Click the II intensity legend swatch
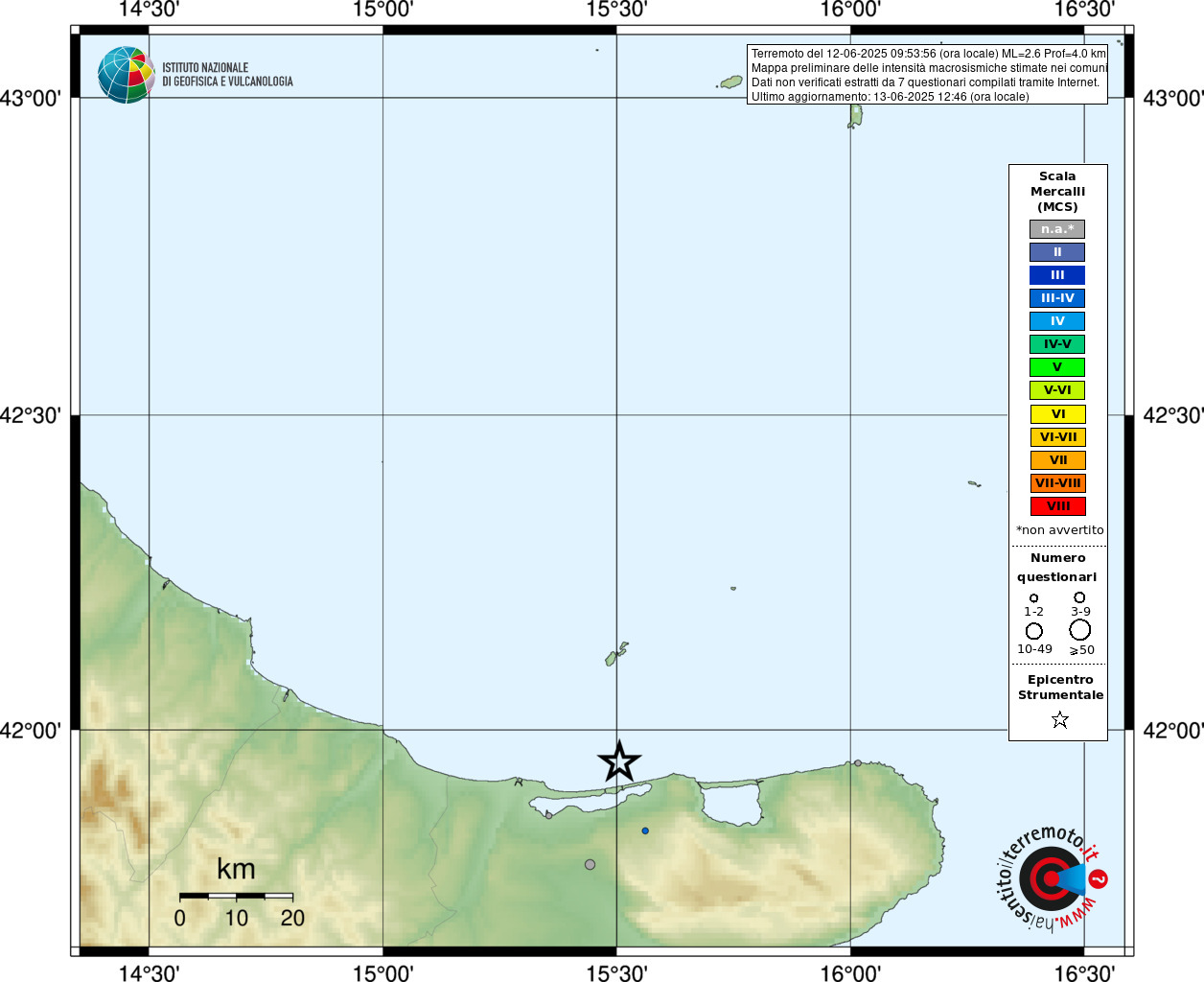Screen dimensions: 1204x982 click(x=1057, y=252)
